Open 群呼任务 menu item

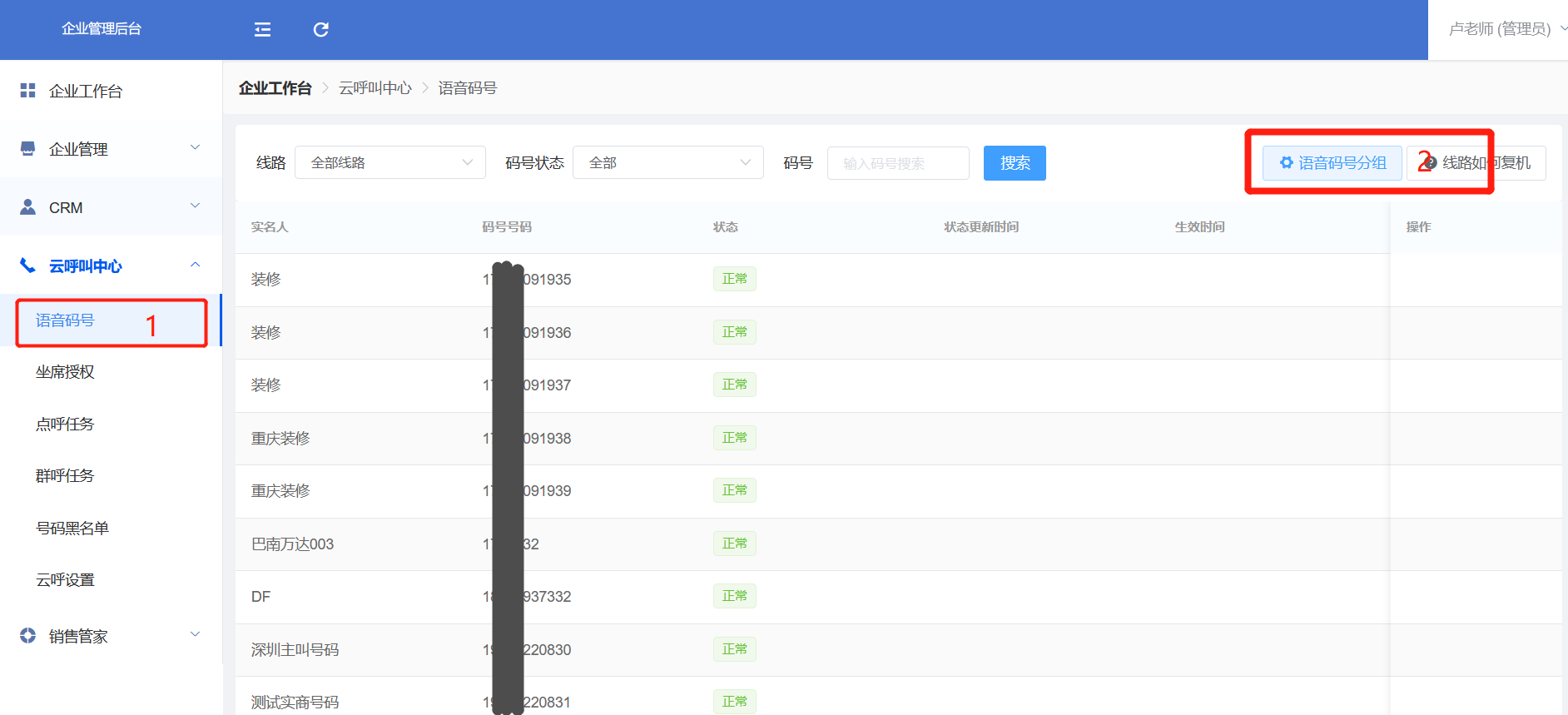[x=65, y=476]
